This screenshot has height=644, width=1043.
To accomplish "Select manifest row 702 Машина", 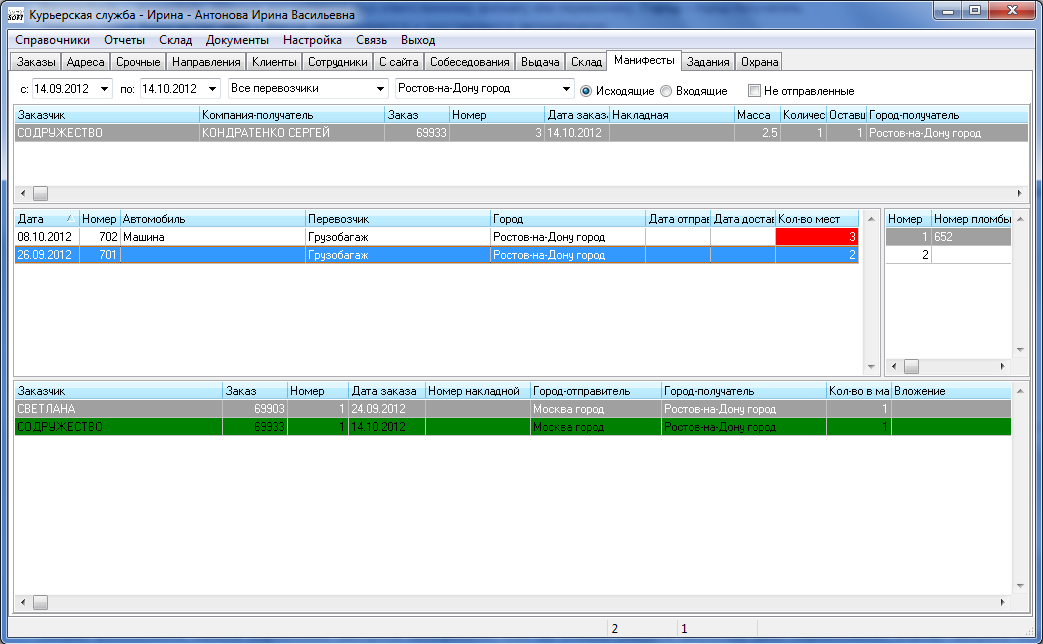I will tap(436, 237).
